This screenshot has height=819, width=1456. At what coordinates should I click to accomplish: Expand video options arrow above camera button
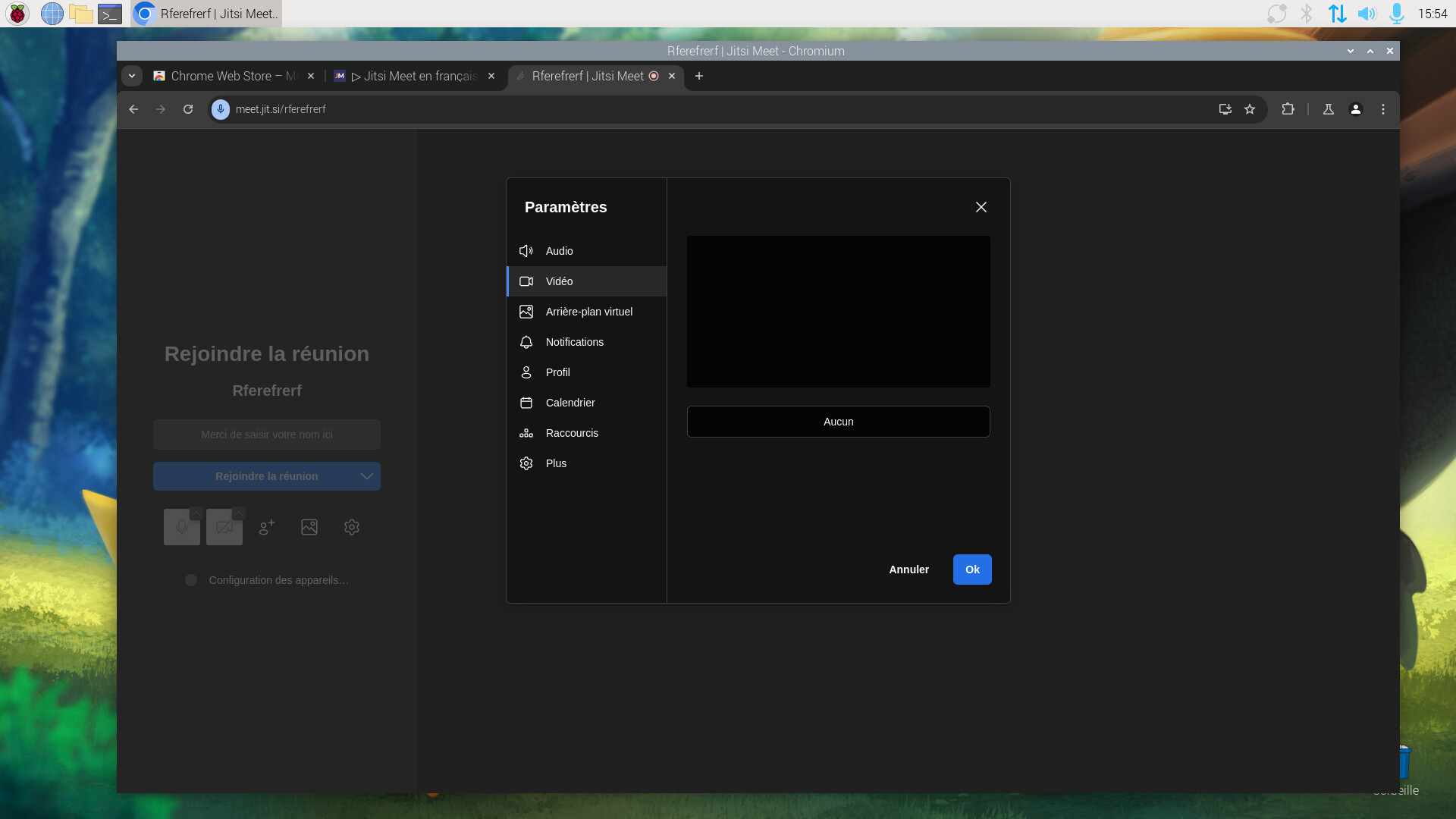pyautogui.click(x=239, y=513)
